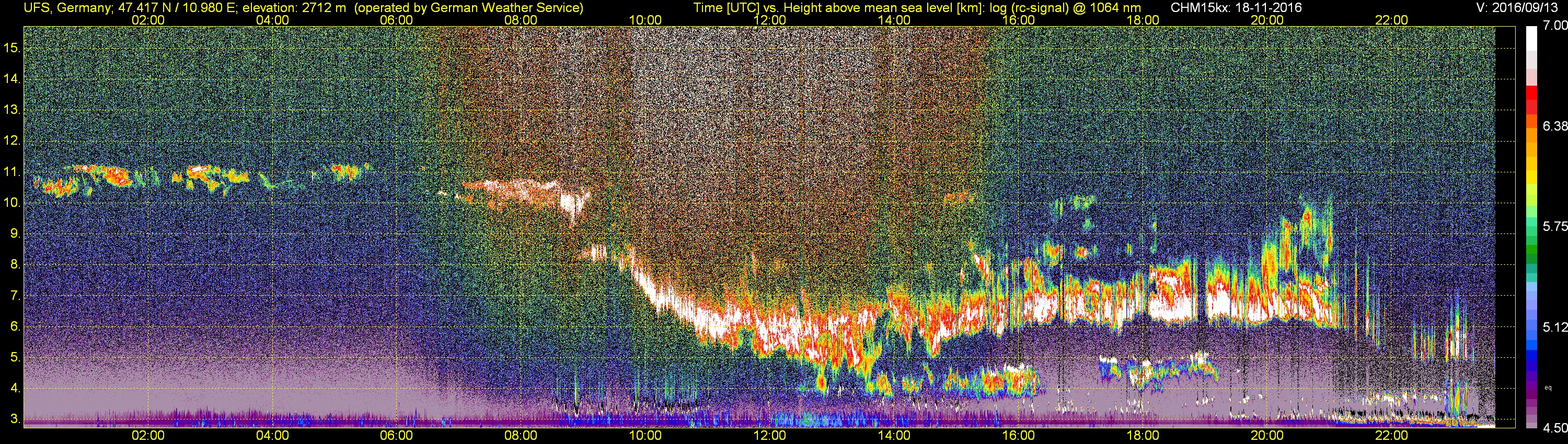Viewport: 1568px width, 444px height.
Task: Click the 08:00 label on the top time axis
Action: [x=521, y=20]
